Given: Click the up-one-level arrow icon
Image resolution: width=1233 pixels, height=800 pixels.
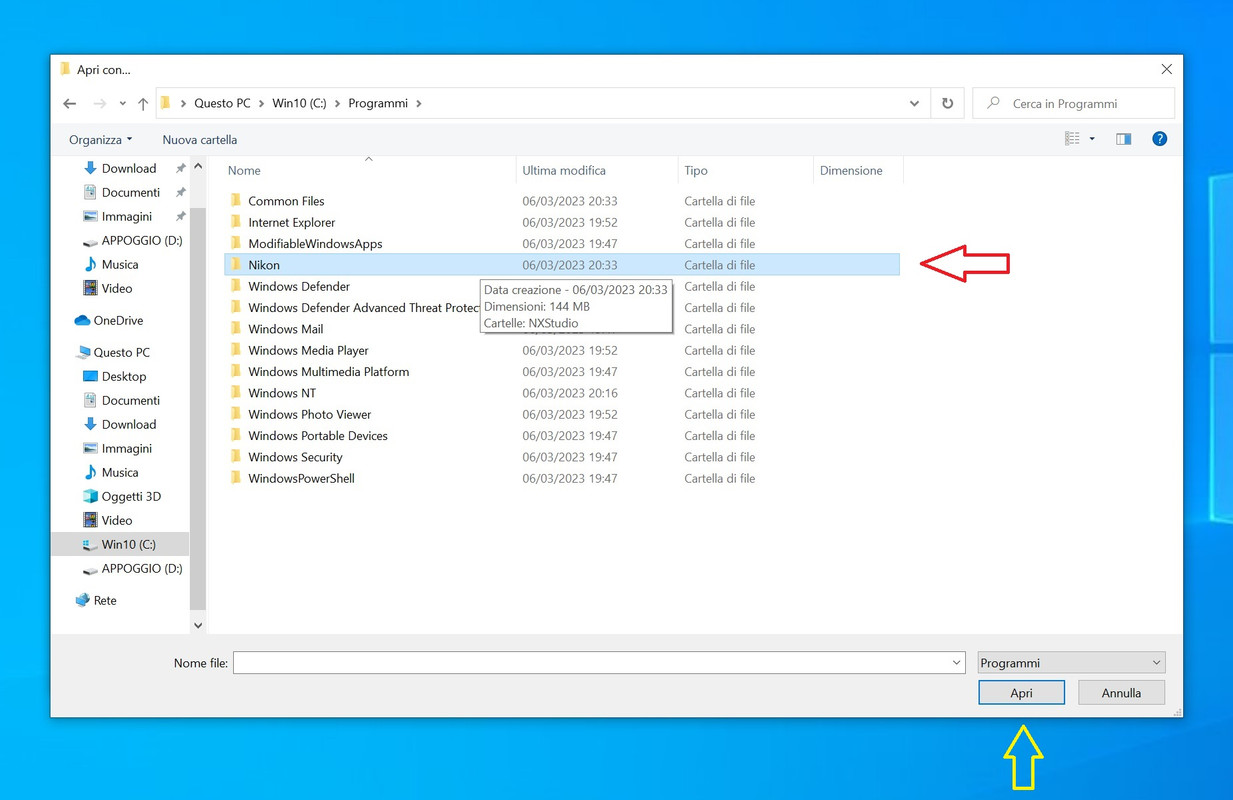Looking at the screenshot, I should [143, 104].
